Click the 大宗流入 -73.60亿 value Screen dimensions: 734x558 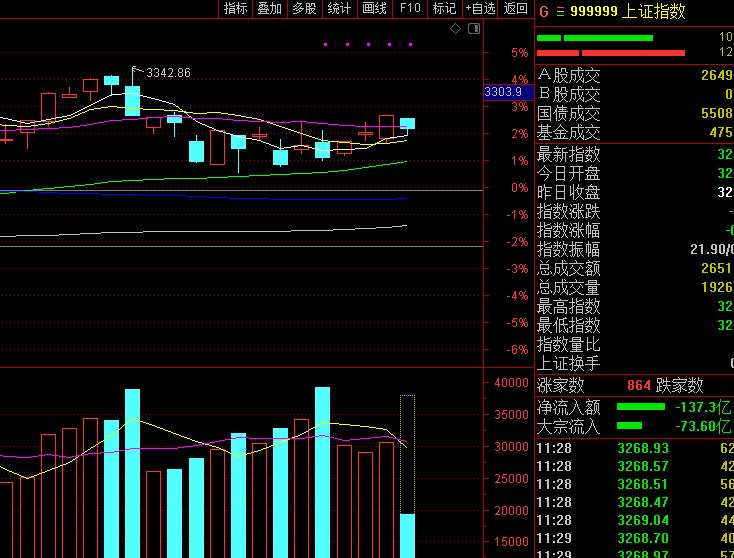[x=703, y=426]
